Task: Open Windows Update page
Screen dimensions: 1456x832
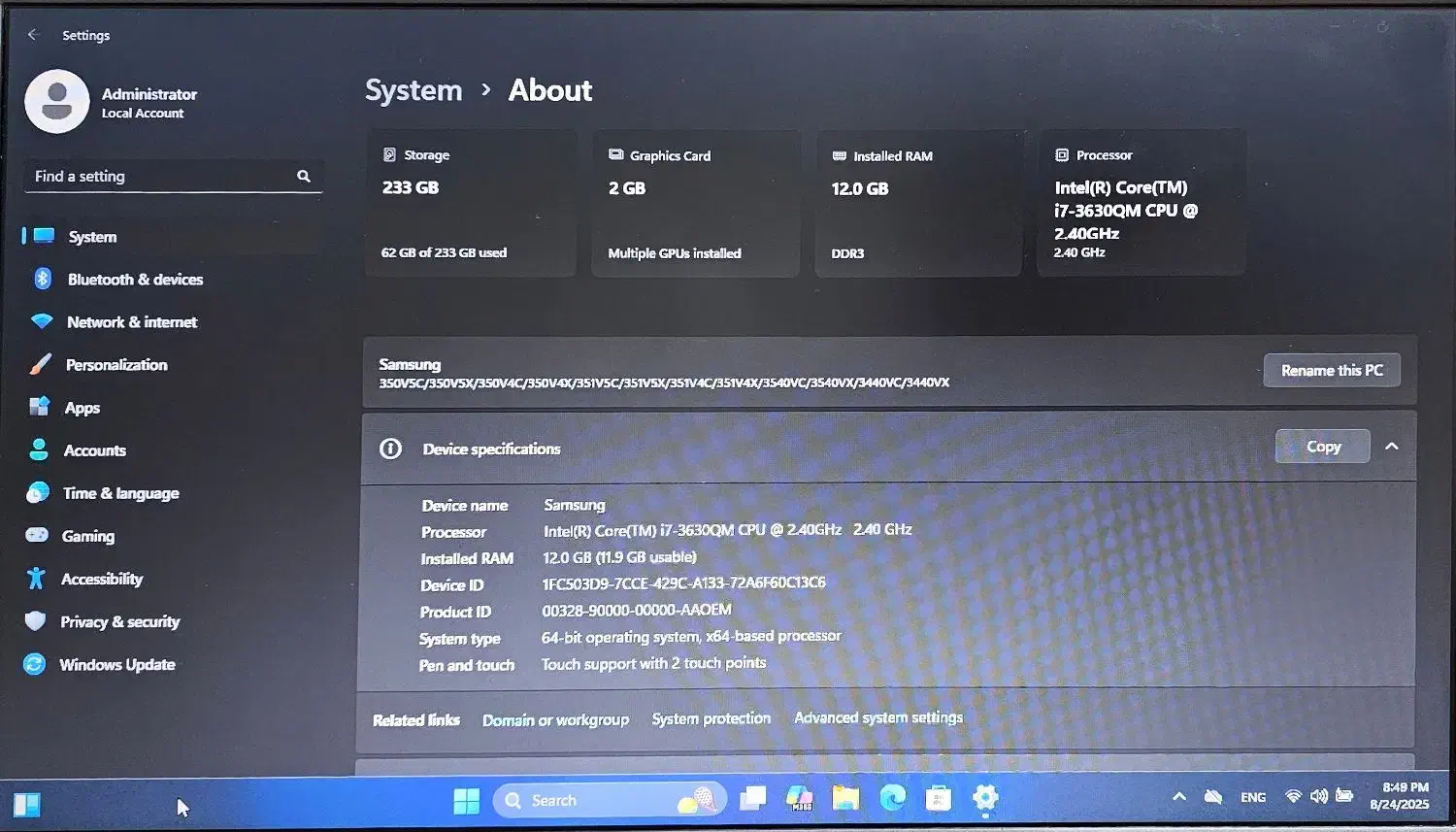Action: (x=116, y=665)
